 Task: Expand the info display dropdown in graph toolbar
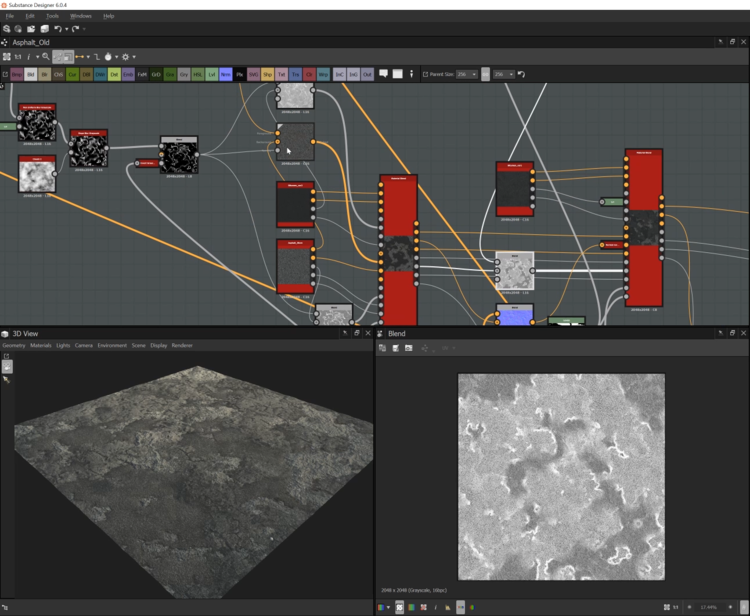point(37,57)
